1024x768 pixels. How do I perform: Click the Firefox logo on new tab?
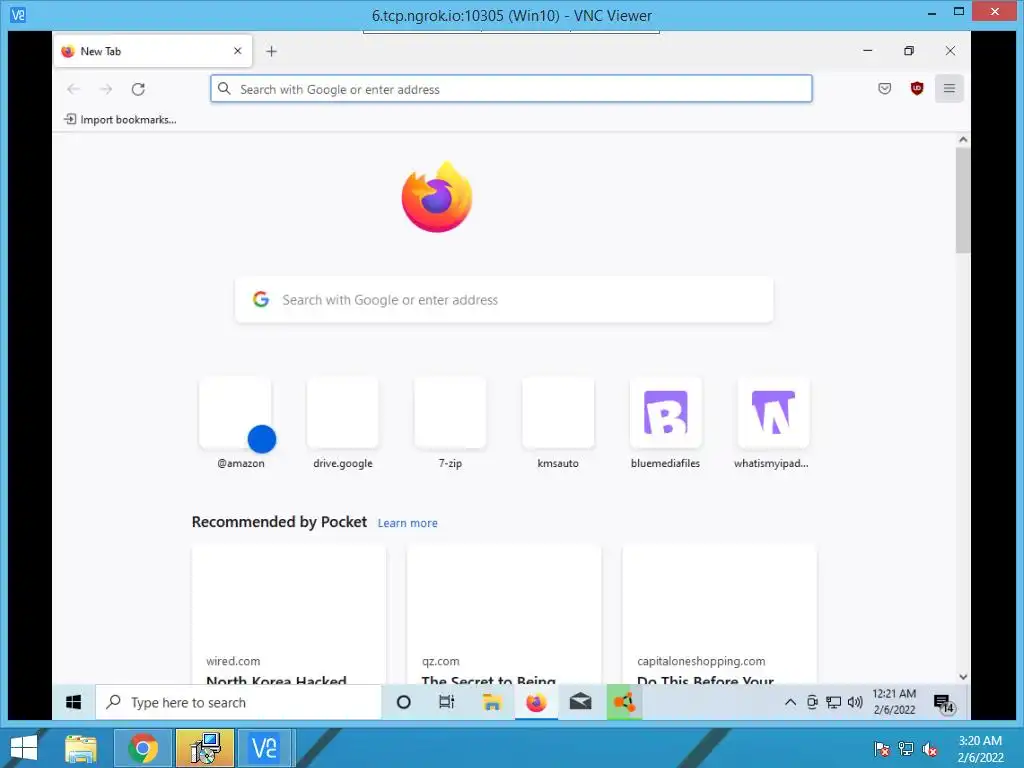coord(437,197)
